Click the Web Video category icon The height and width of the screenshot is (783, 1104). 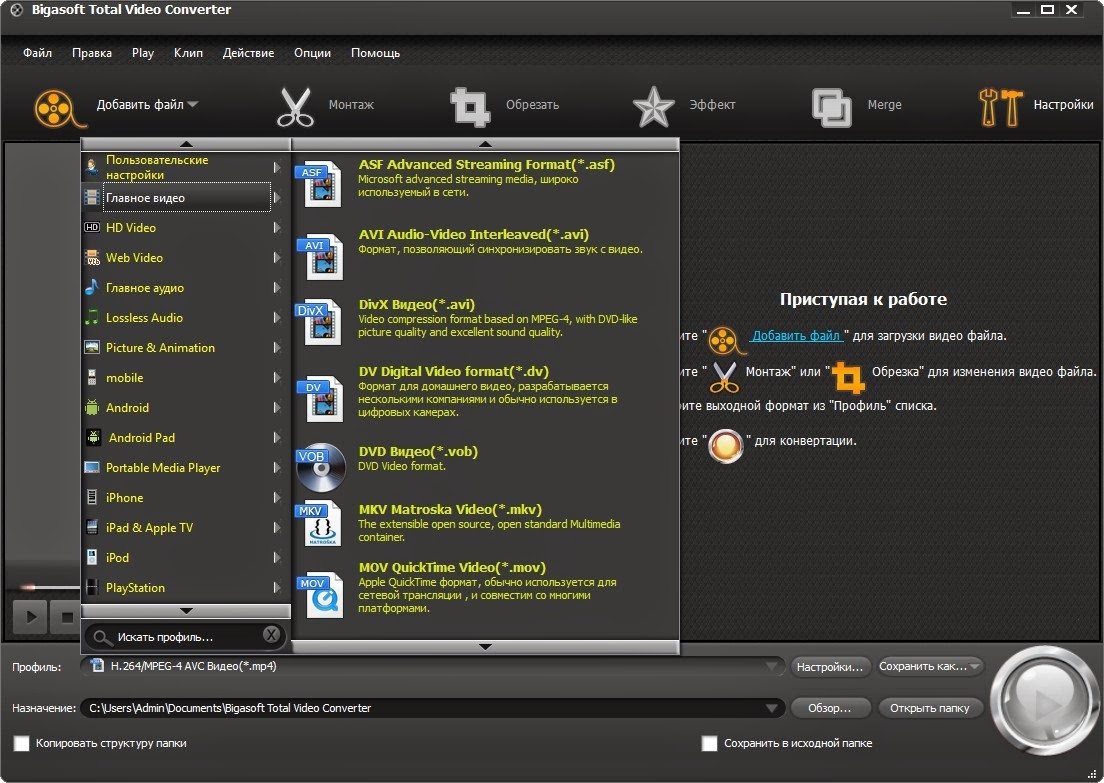[92, 258]
